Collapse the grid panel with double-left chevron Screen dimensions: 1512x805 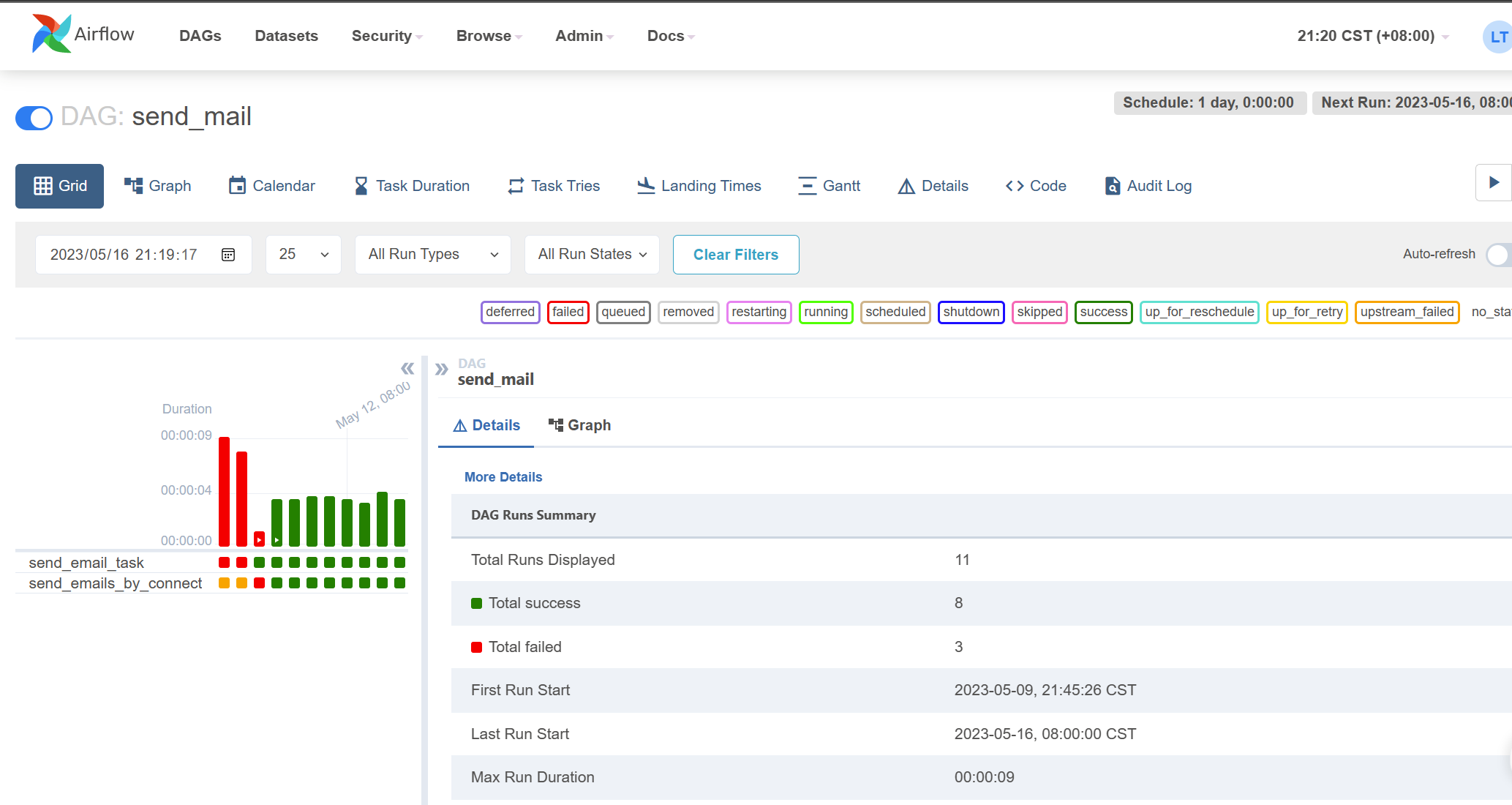tap(407, 368)
